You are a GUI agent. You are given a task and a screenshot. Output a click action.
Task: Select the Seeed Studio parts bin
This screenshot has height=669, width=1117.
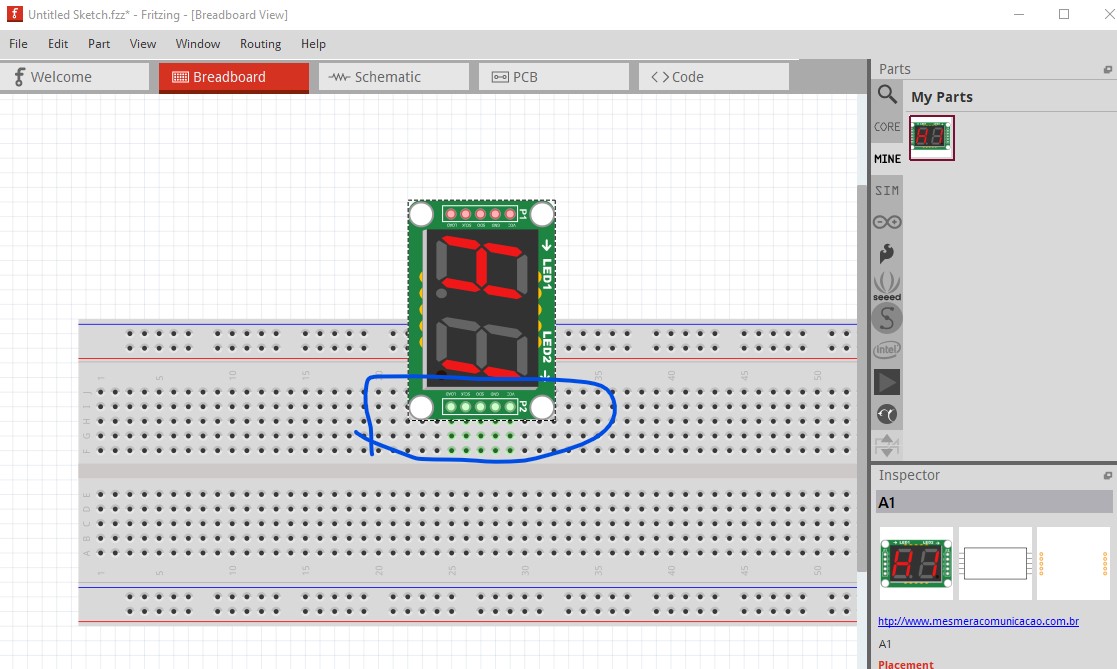[x=886, y=287]
